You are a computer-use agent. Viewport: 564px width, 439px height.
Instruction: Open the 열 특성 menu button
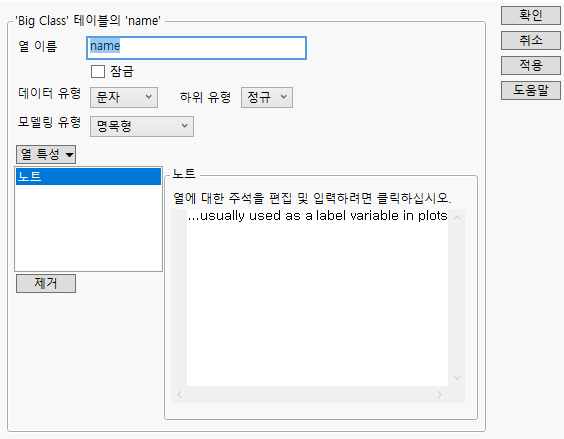[x=46, y=154]
